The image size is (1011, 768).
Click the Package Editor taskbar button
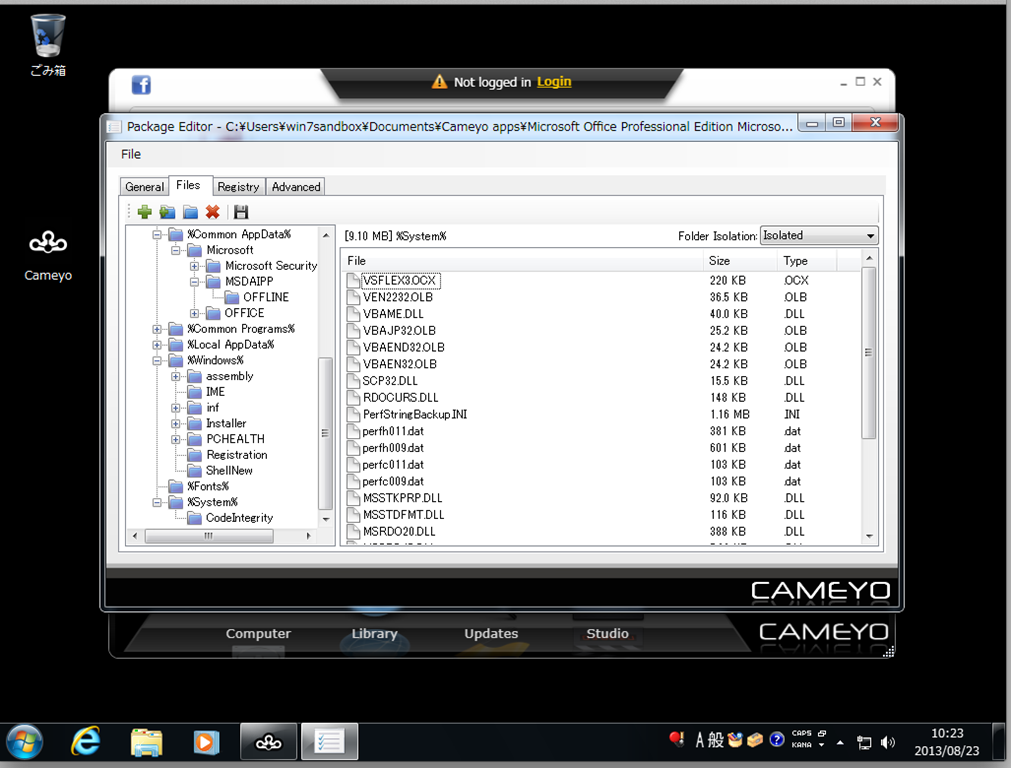pos(329,742)
